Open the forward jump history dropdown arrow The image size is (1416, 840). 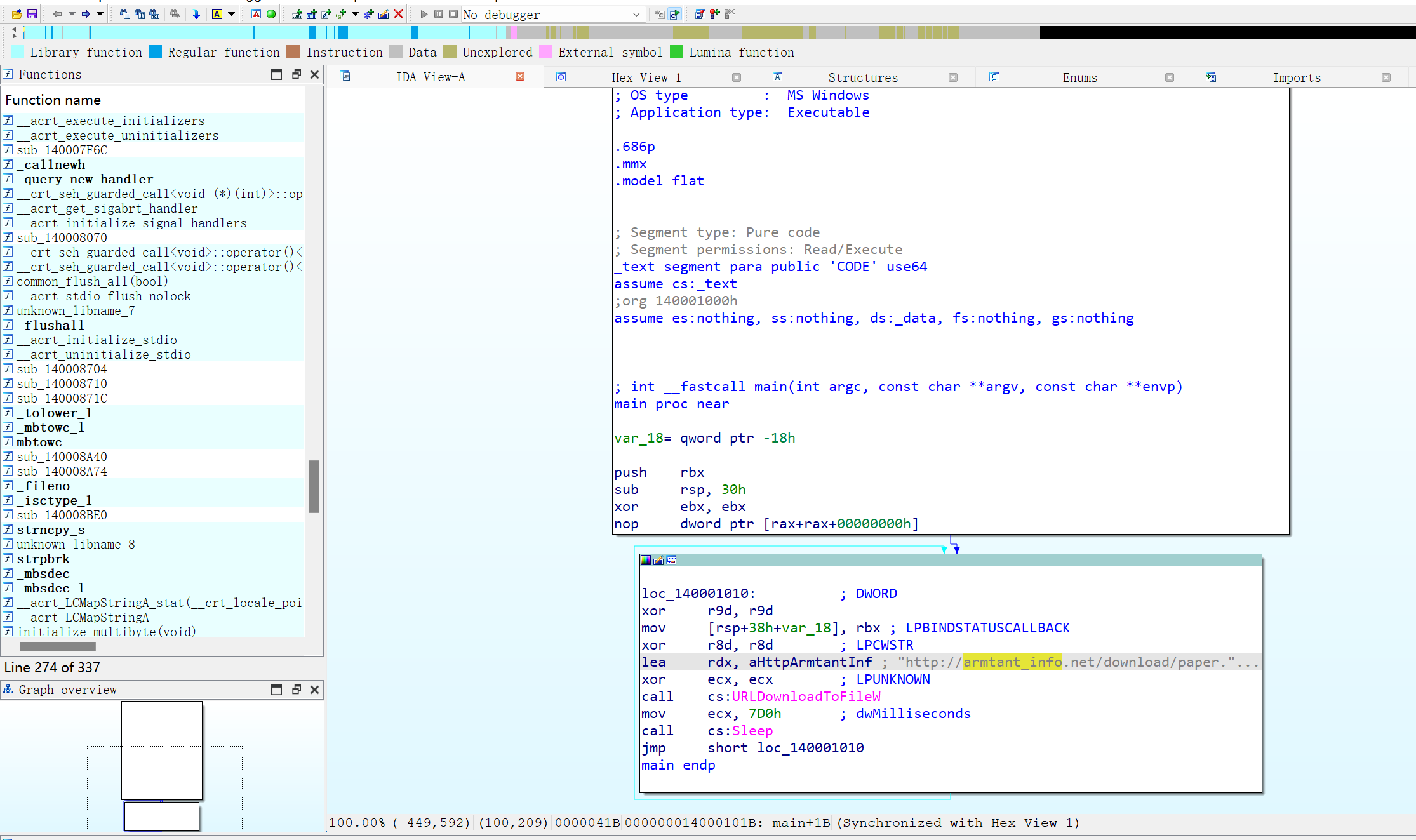(x=100, y=14)
